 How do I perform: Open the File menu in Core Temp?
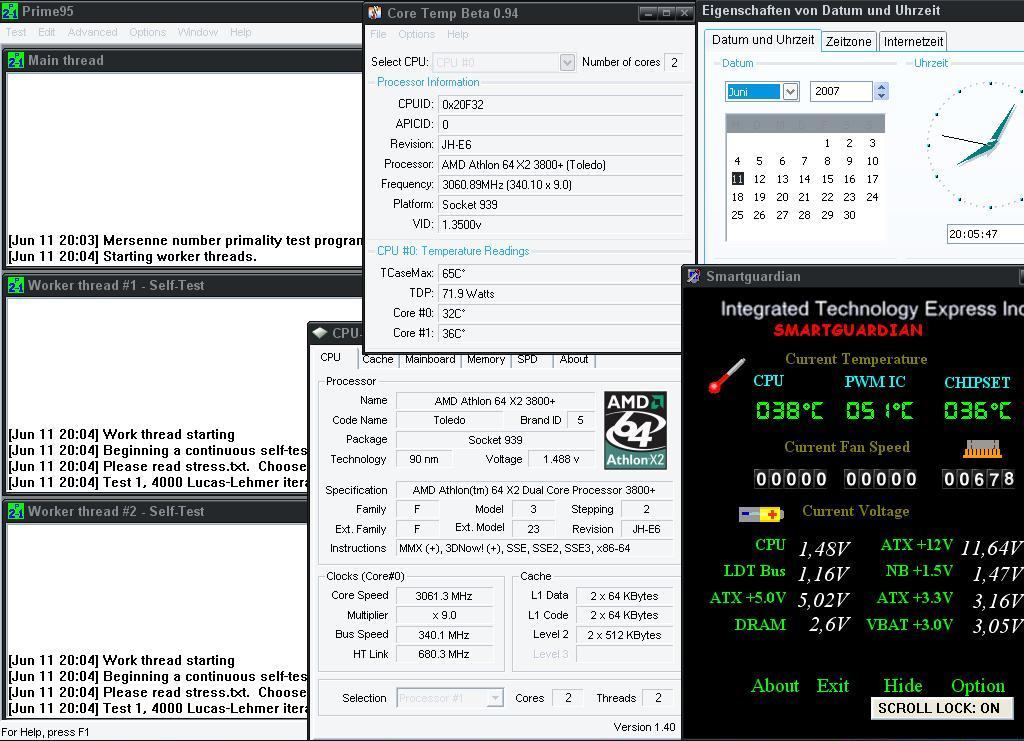[378, 34]
